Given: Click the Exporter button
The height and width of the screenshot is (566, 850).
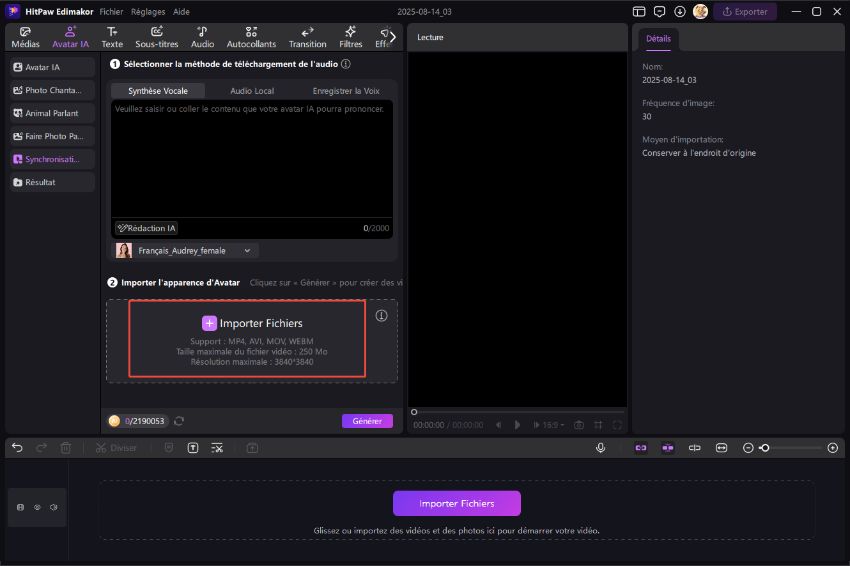Looking at the screenshot, I should (745, 11).
